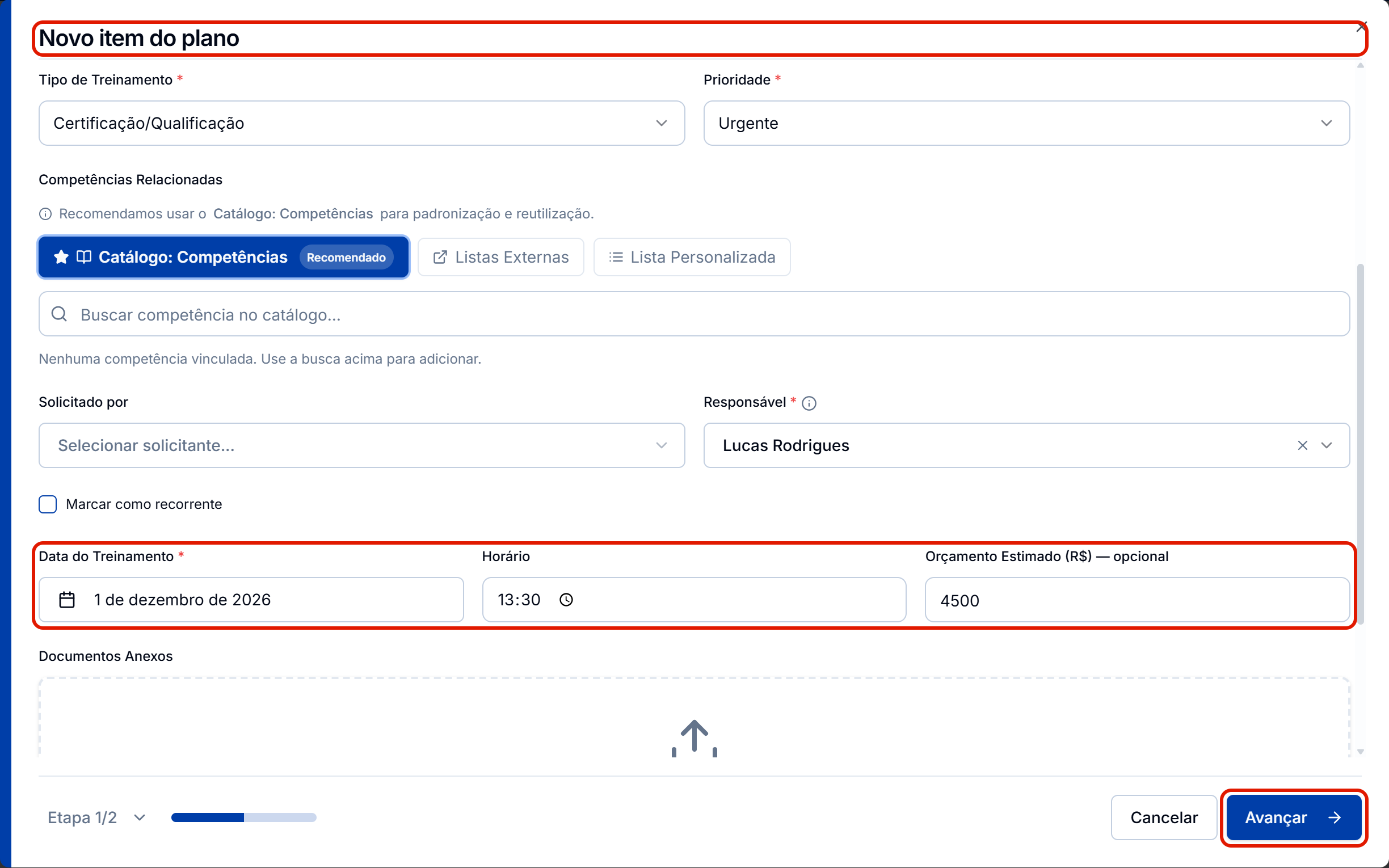Check Marcar como recorrente
Screen dimensions: 1389x868
[x=48, y=504]
